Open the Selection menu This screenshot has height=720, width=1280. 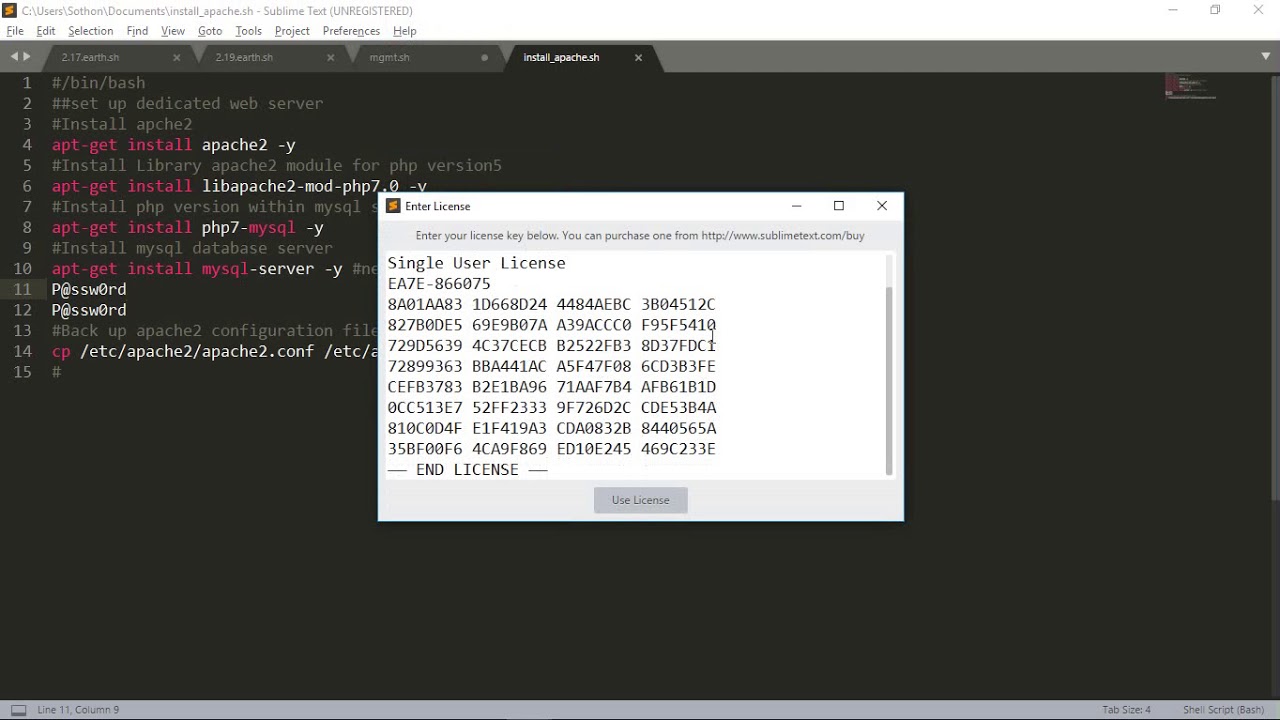pos(91,31)
